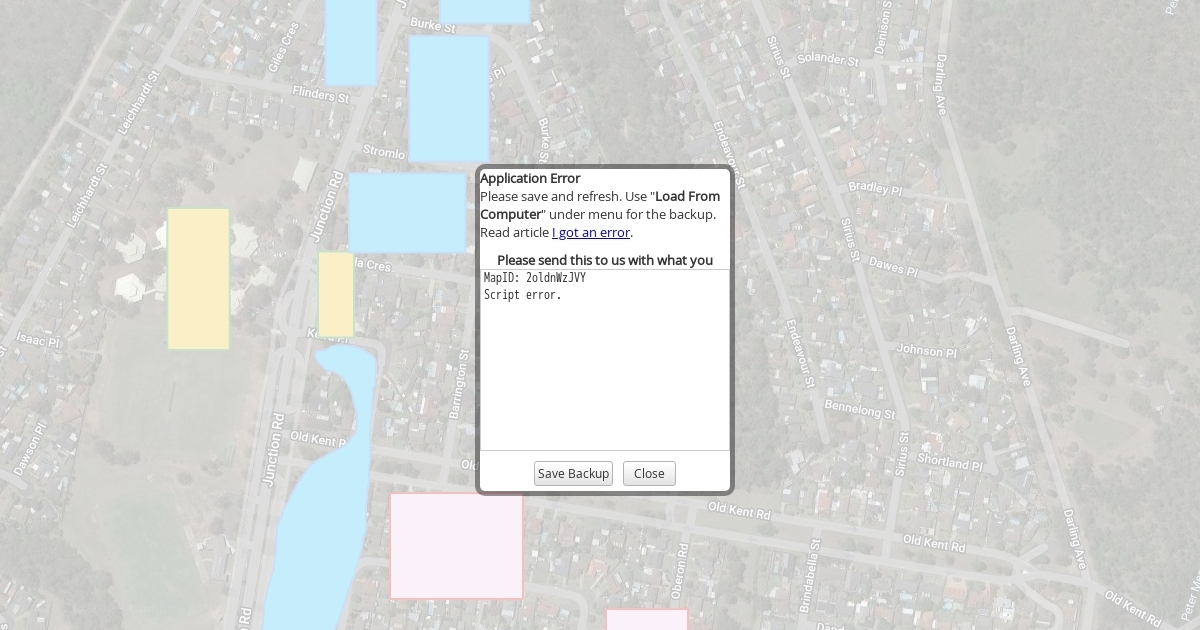Select the blue rectangle beside Giles Cres
Screen dimensions: 1200x630
(x=350, y=42)
